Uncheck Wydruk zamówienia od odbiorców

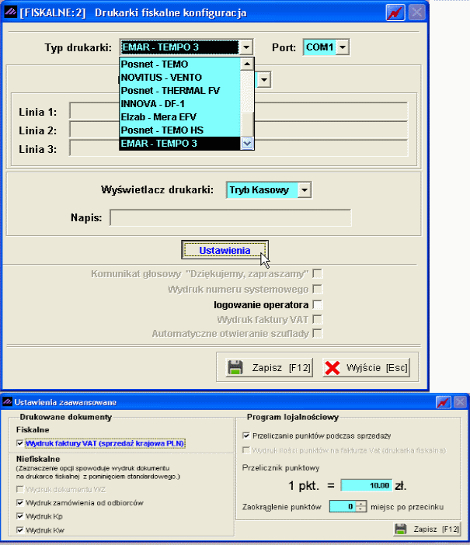pyautogui.click(x=20, y=503)
